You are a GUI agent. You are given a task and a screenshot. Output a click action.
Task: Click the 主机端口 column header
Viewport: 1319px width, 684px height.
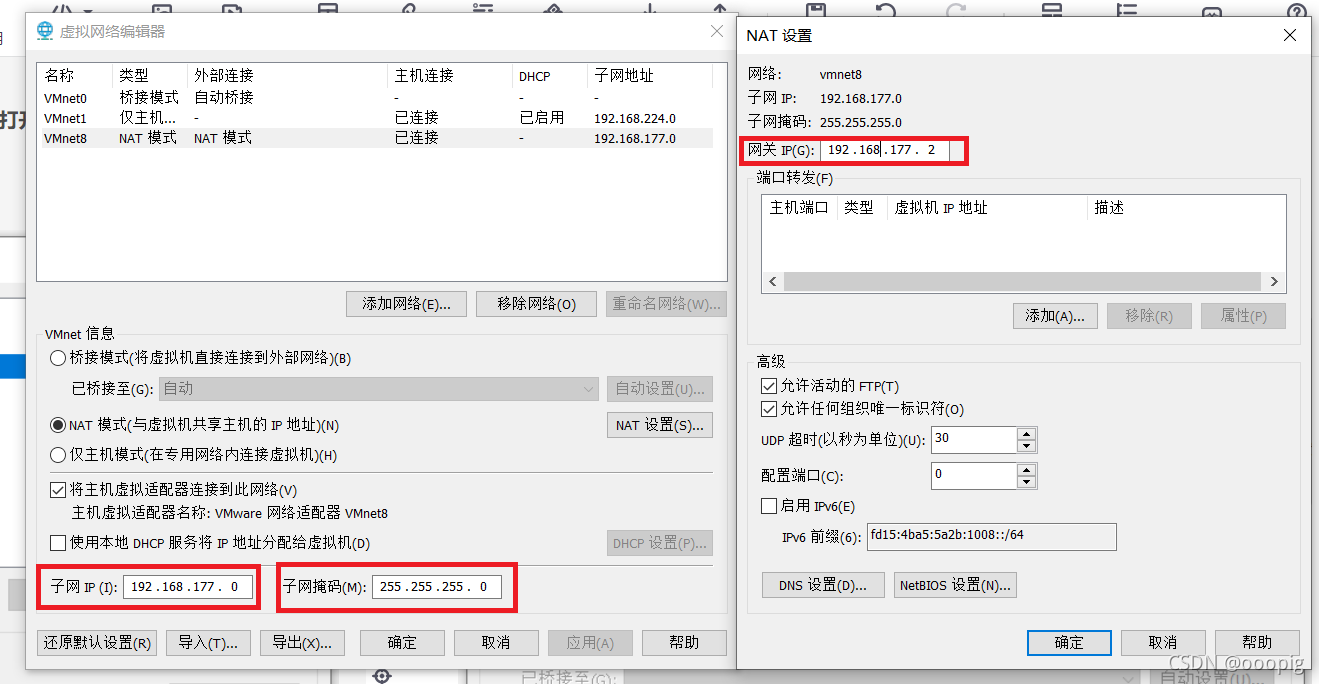click(799, 208)
